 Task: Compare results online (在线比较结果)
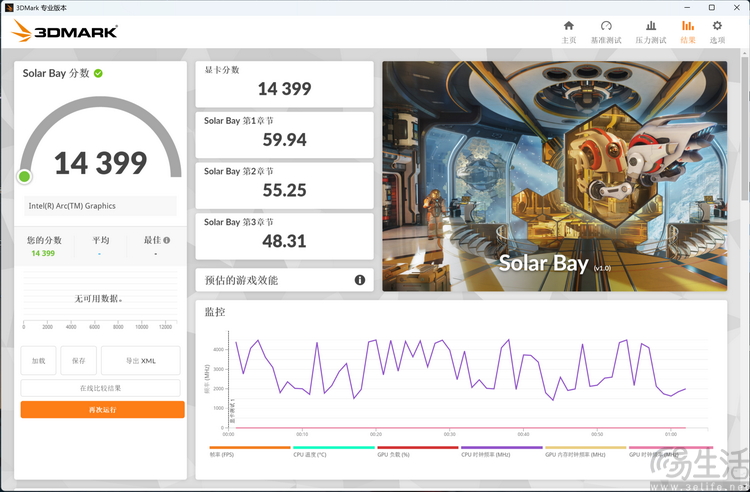[100, 388]
